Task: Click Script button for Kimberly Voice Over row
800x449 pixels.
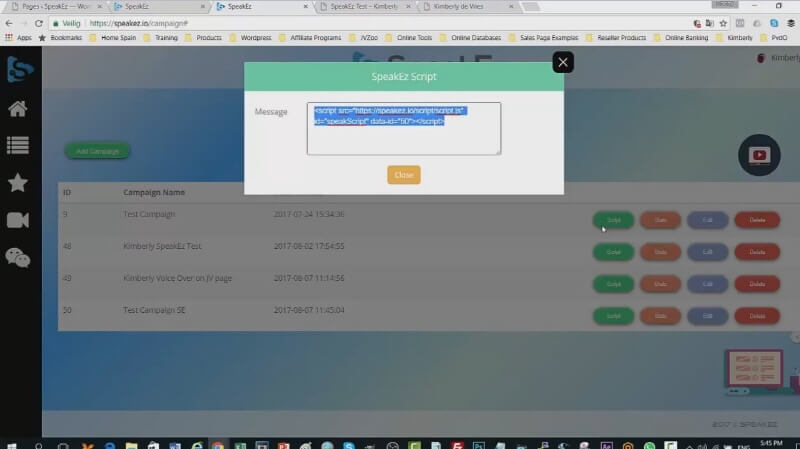Action: tap(613, 284)
